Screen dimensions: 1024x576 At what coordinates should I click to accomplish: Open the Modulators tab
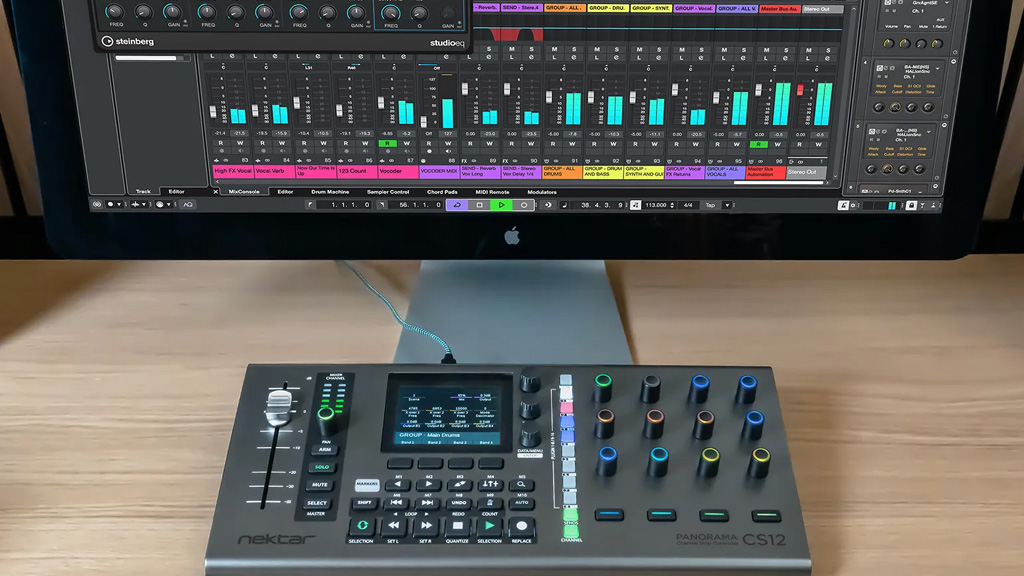point(541,192)
